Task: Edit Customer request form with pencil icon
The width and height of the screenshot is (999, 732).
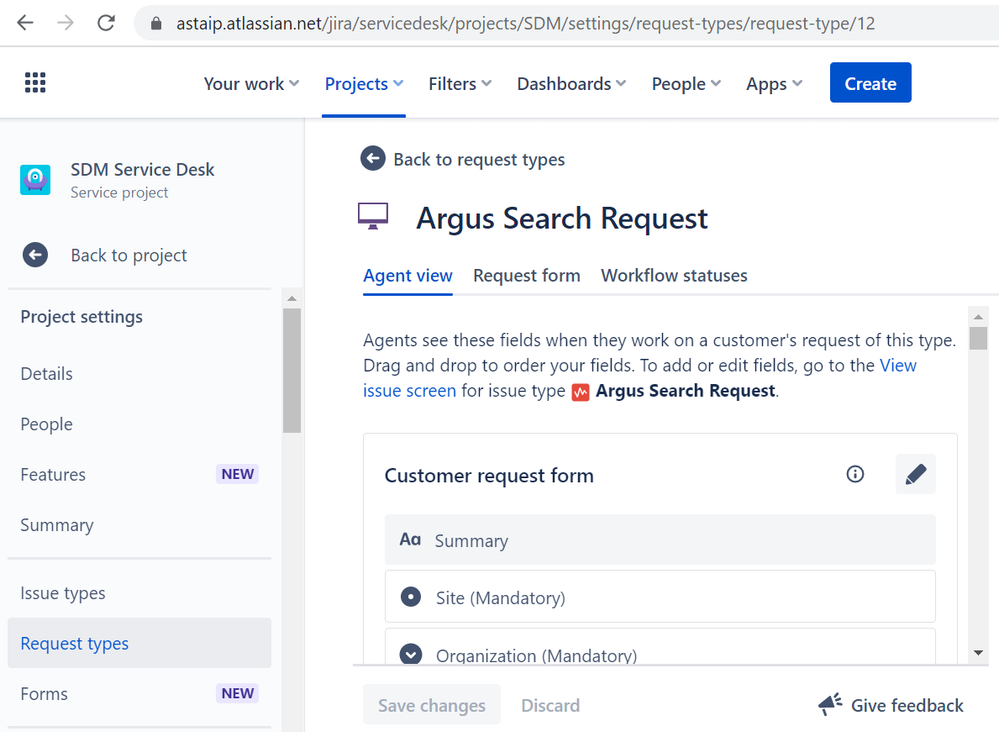Action: point(916,474)
